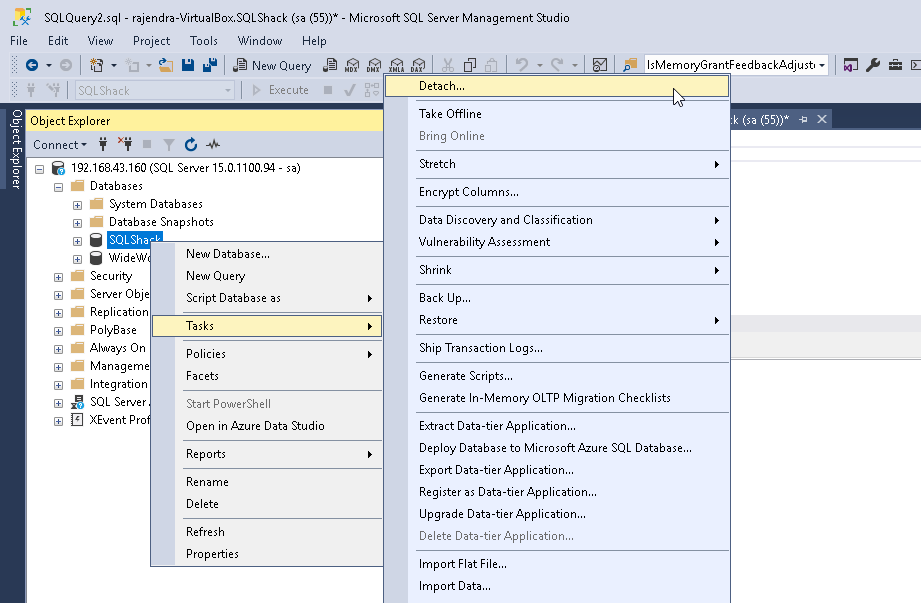
Task: Select Generate Scripts... from the submenu
Action: point(465,376)
